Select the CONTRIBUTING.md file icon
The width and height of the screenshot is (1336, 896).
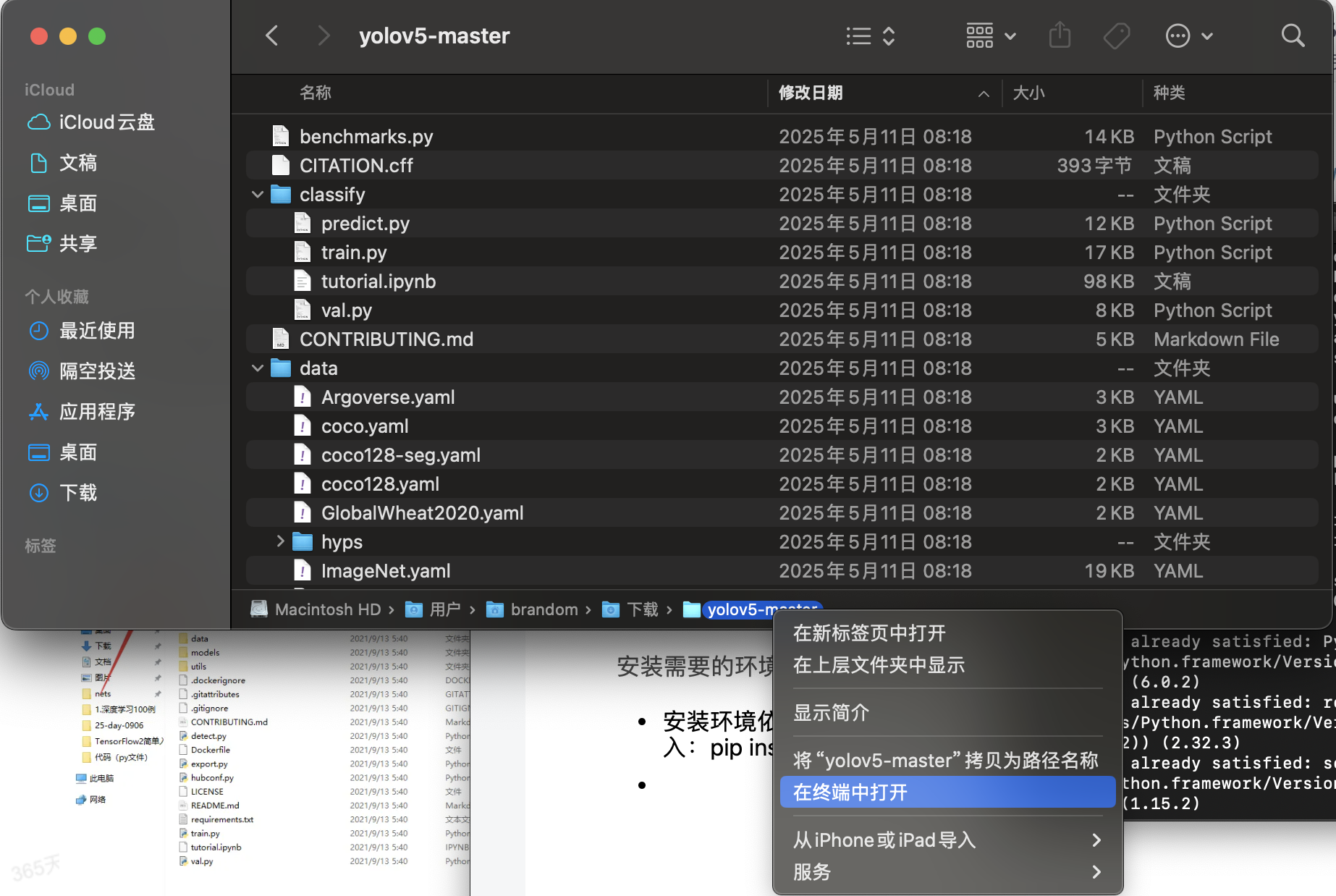tap(281, 339)
